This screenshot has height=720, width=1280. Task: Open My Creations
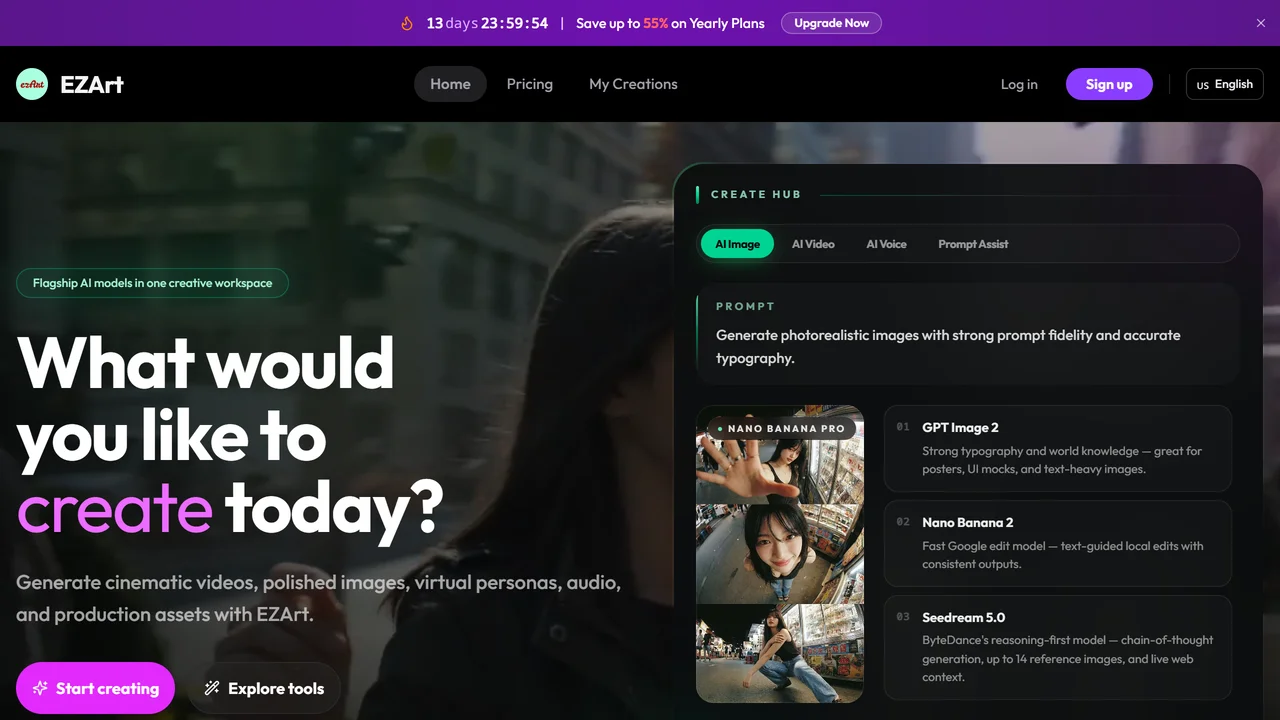633,84
